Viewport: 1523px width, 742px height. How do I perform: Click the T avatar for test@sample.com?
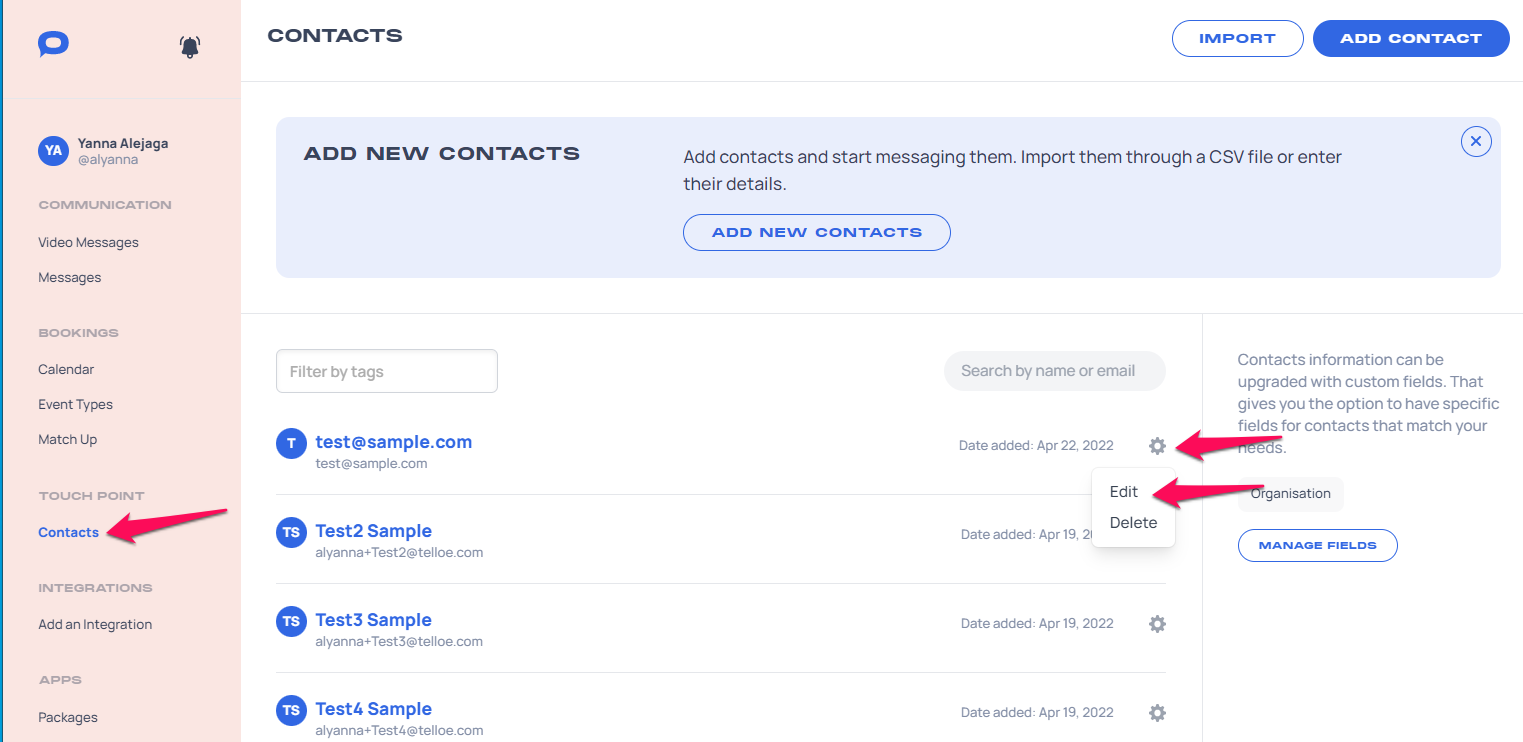[x=291, y=444]
